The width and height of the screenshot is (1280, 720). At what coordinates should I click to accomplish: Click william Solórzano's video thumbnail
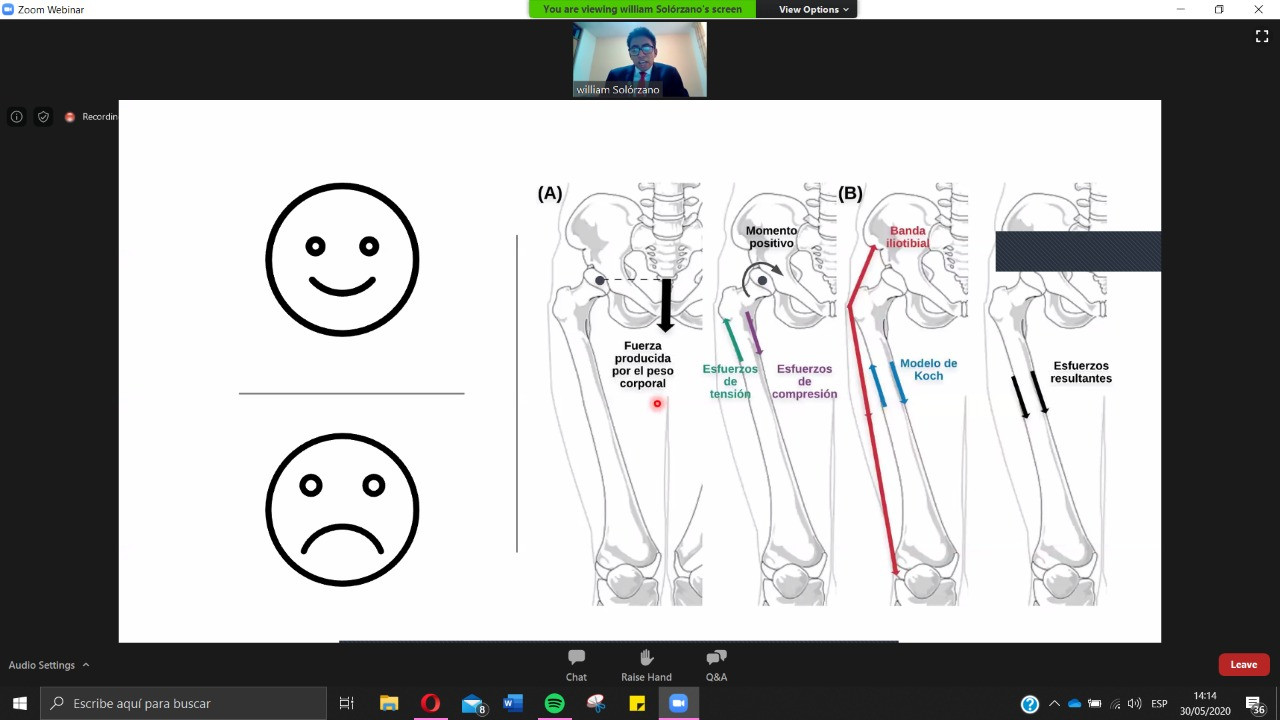point(639,59)
